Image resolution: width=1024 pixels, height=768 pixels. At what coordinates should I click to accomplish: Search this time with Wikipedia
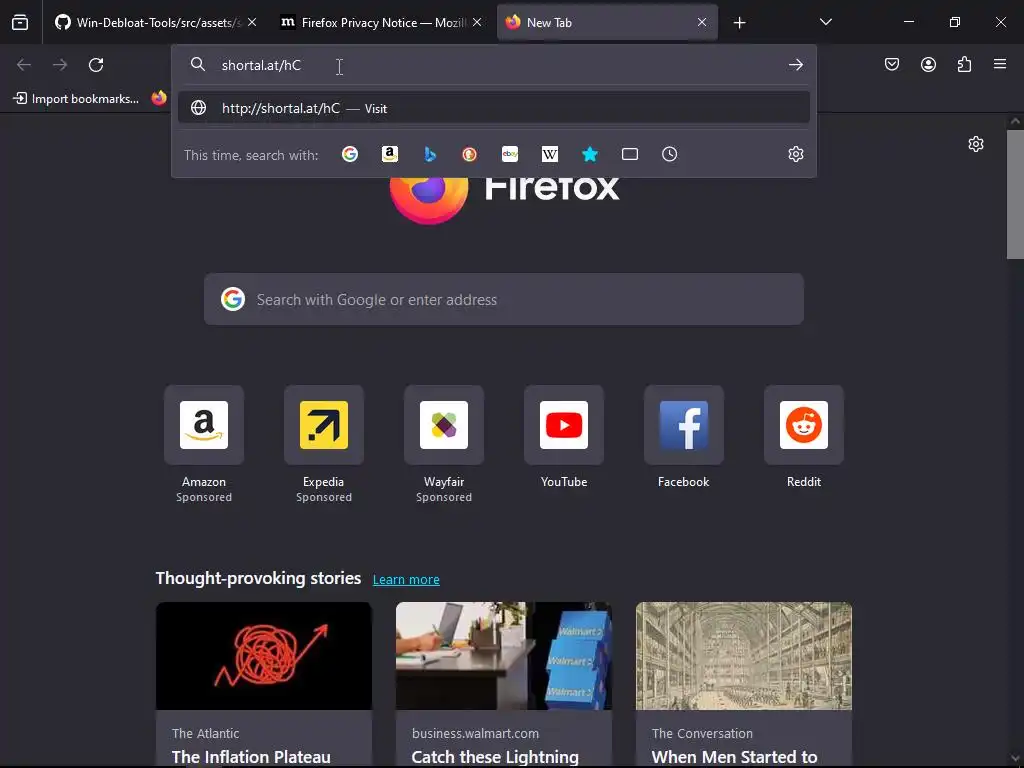point(550,154)
